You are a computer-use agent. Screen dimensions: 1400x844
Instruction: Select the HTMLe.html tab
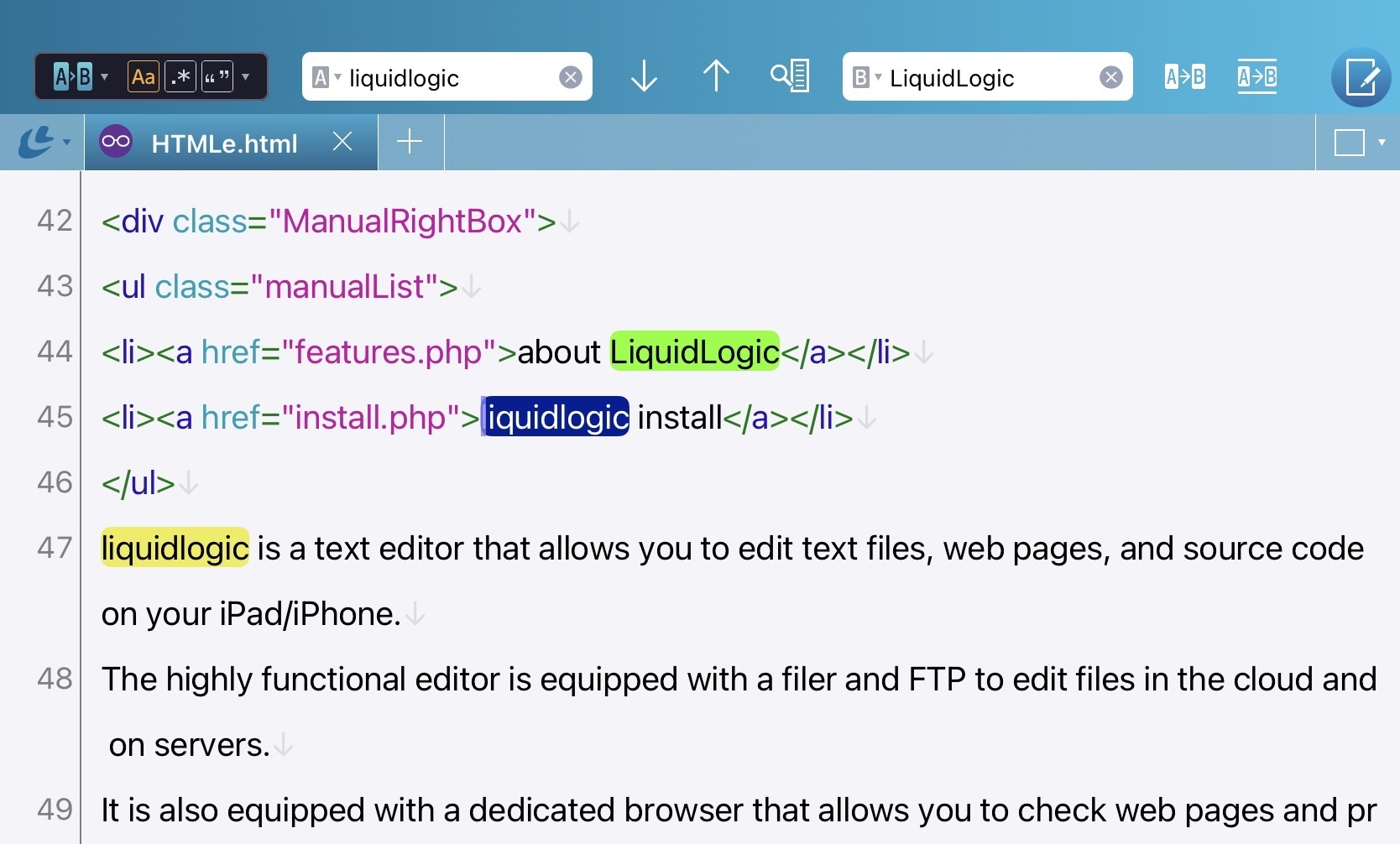tap(224, 143)
